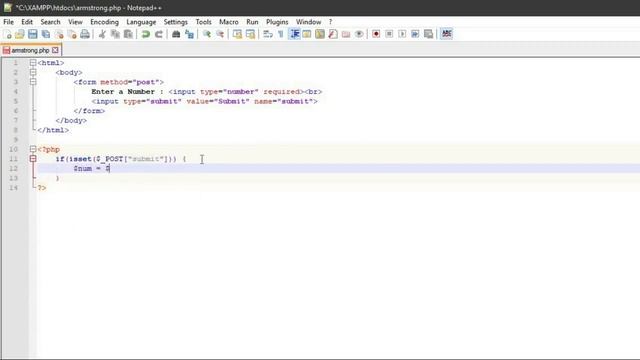
Task: Toggle synchronized horizontal scrolling
Action: click(250, 34)
